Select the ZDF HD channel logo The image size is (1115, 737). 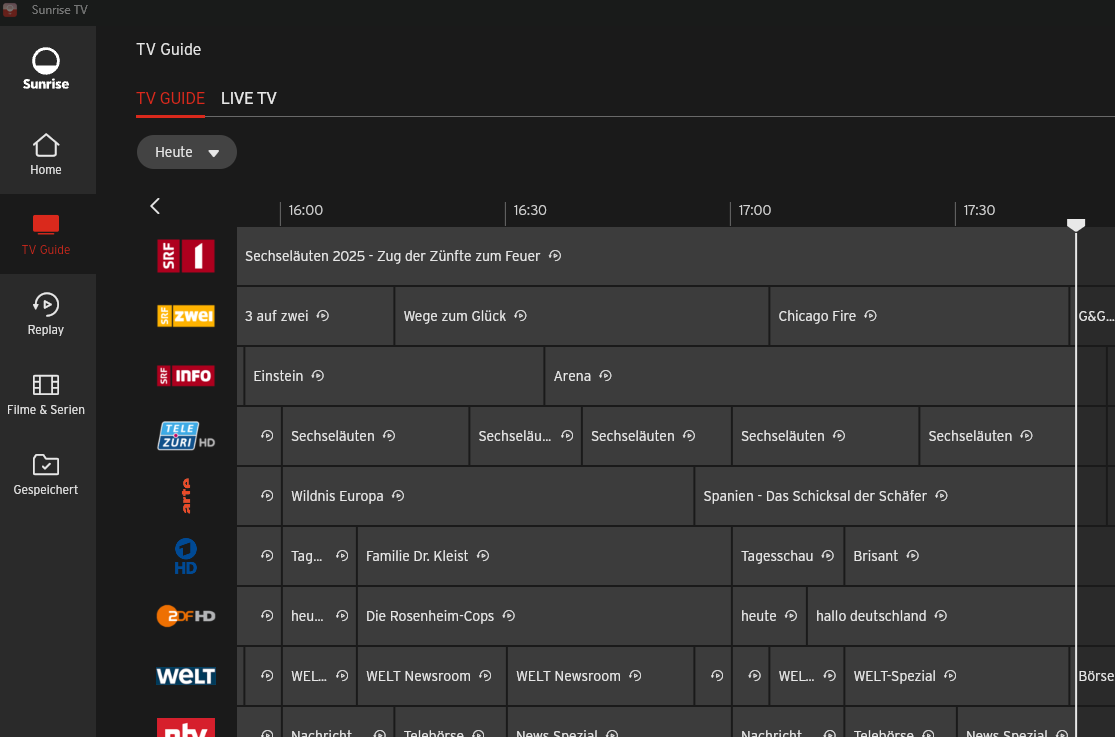pos(186,616)
